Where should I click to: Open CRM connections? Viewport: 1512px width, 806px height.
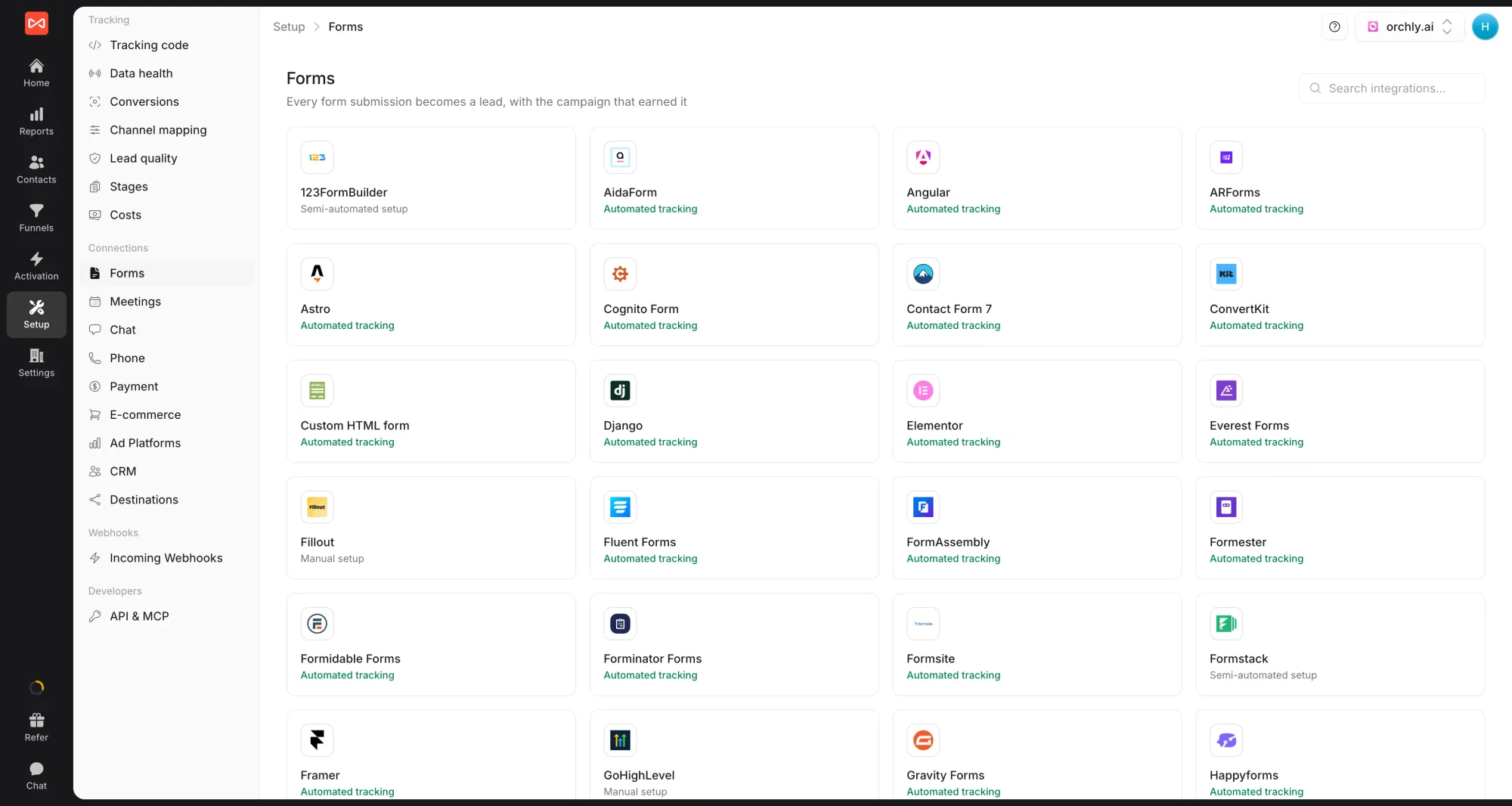pos(166,471)
